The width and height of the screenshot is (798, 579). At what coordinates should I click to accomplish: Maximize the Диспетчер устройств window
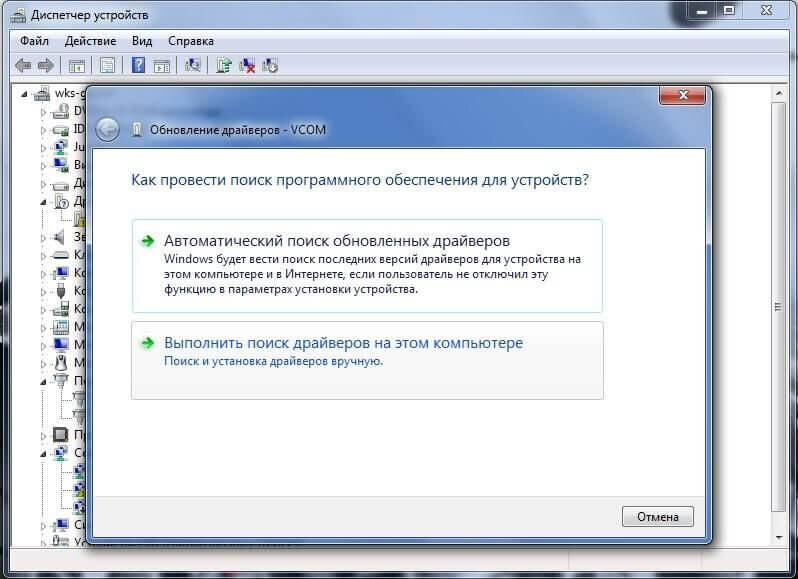(729, 10)
